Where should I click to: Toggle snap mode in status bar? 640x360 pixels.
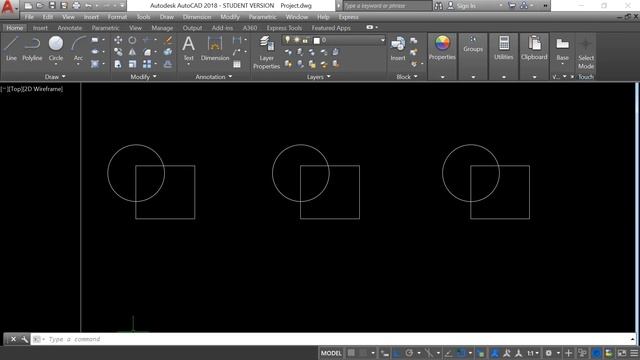tap(363, 353)
